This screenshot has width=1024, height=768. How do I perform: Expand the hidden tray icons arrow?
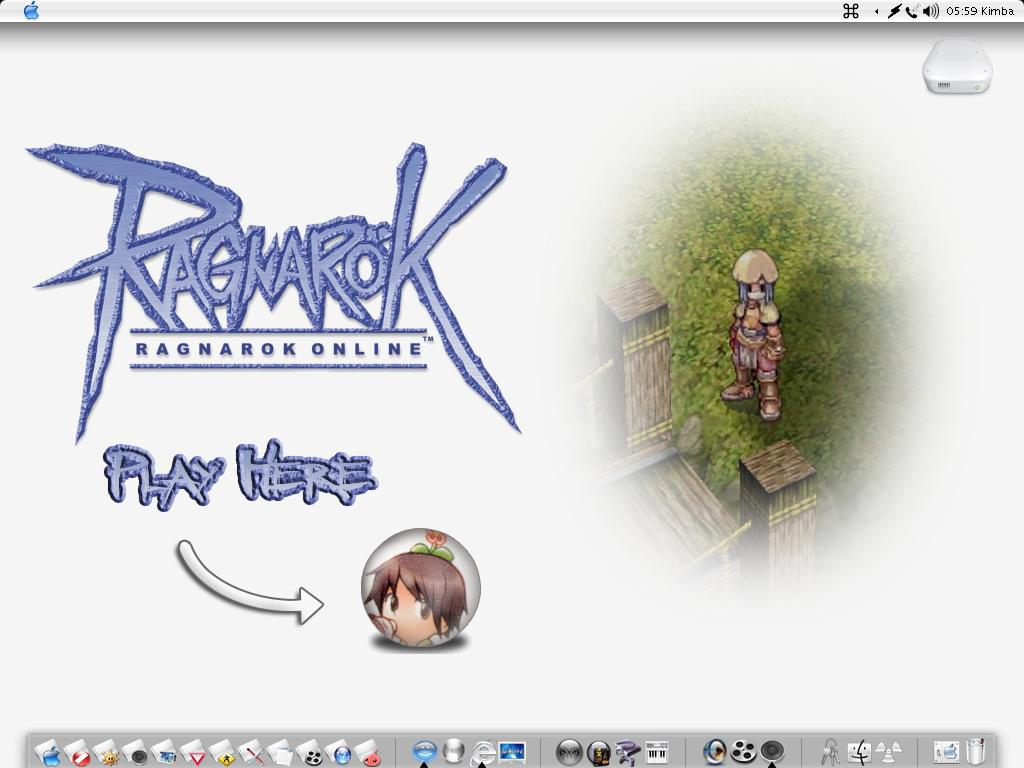point(876,11)
